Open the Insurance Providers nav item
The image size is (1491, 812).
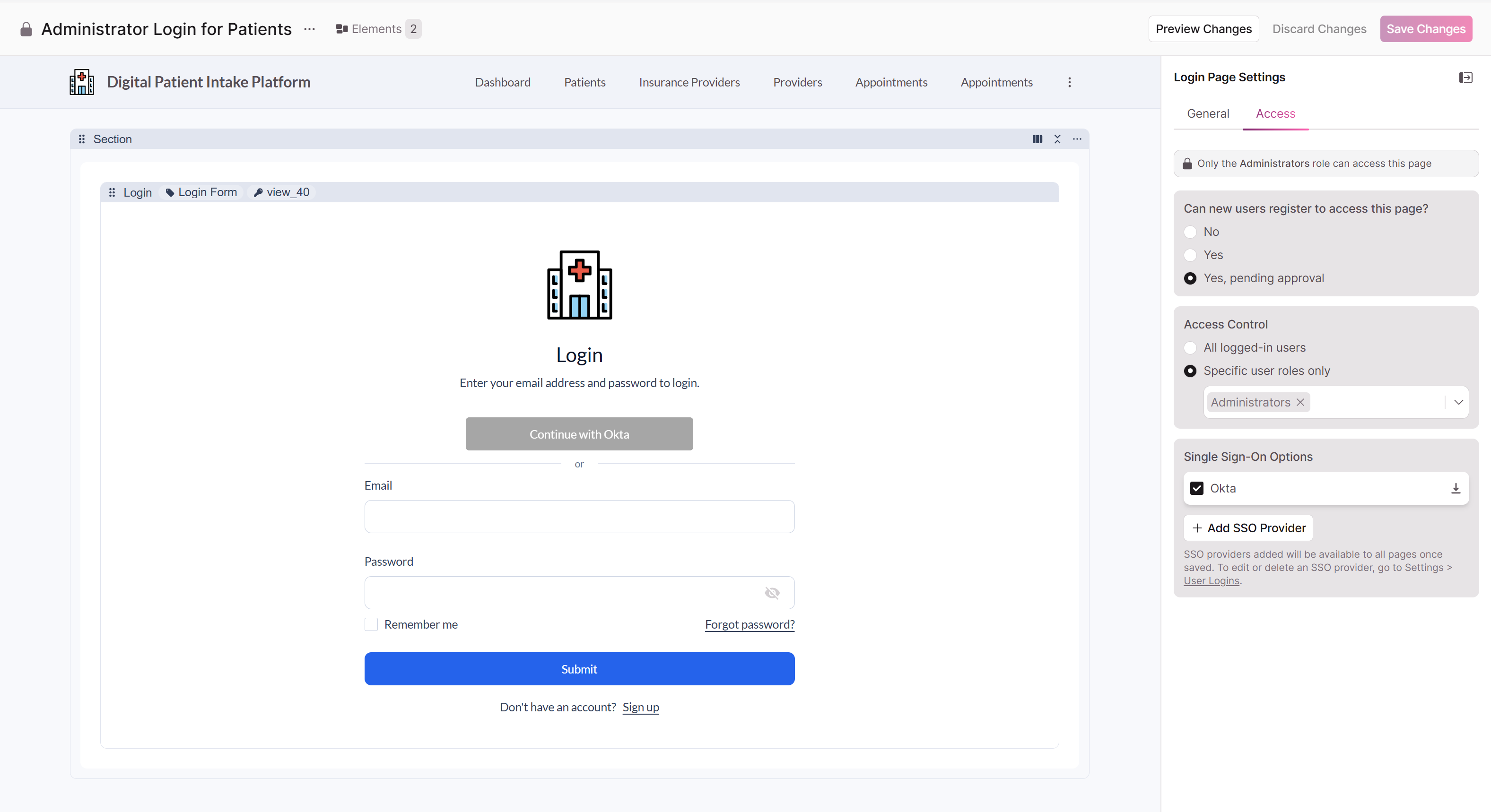689,82
